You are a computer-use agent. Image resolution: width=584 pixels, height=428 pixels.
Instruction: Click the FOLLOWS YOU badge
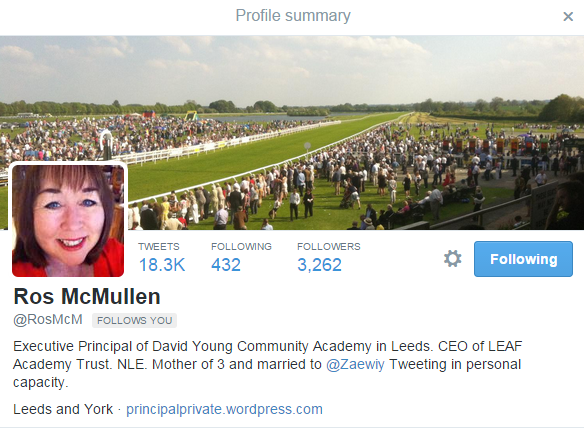[x=134, y=320]
